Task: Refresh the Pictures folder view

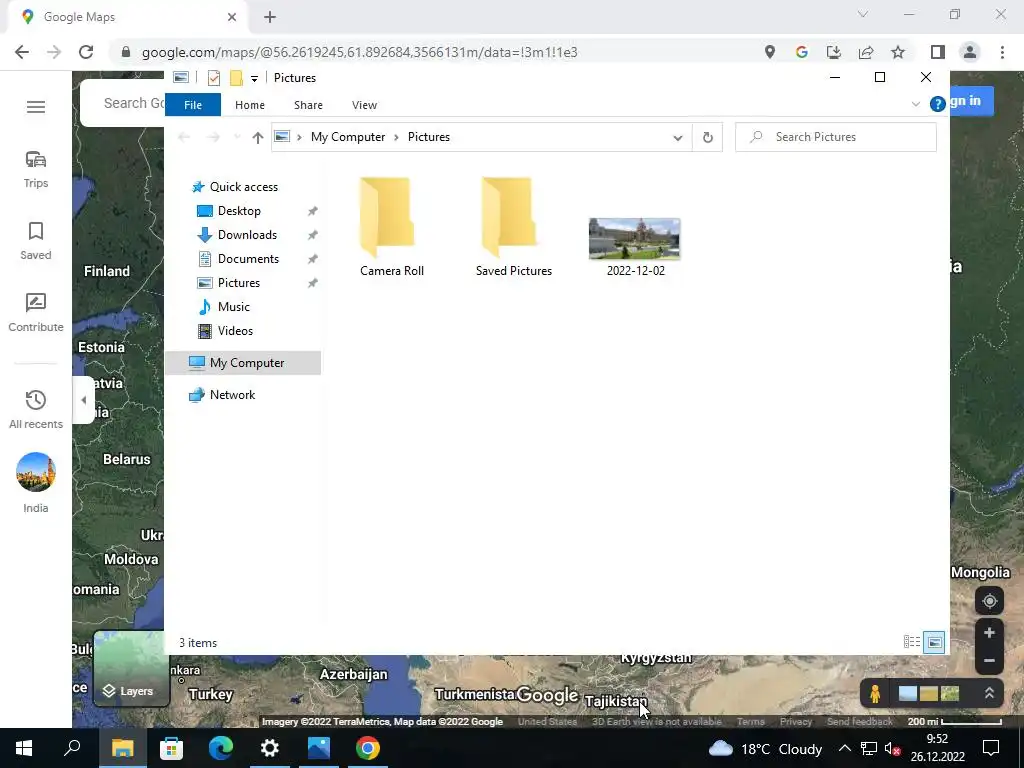Action: pyautogui.click(x=707, y=137)
